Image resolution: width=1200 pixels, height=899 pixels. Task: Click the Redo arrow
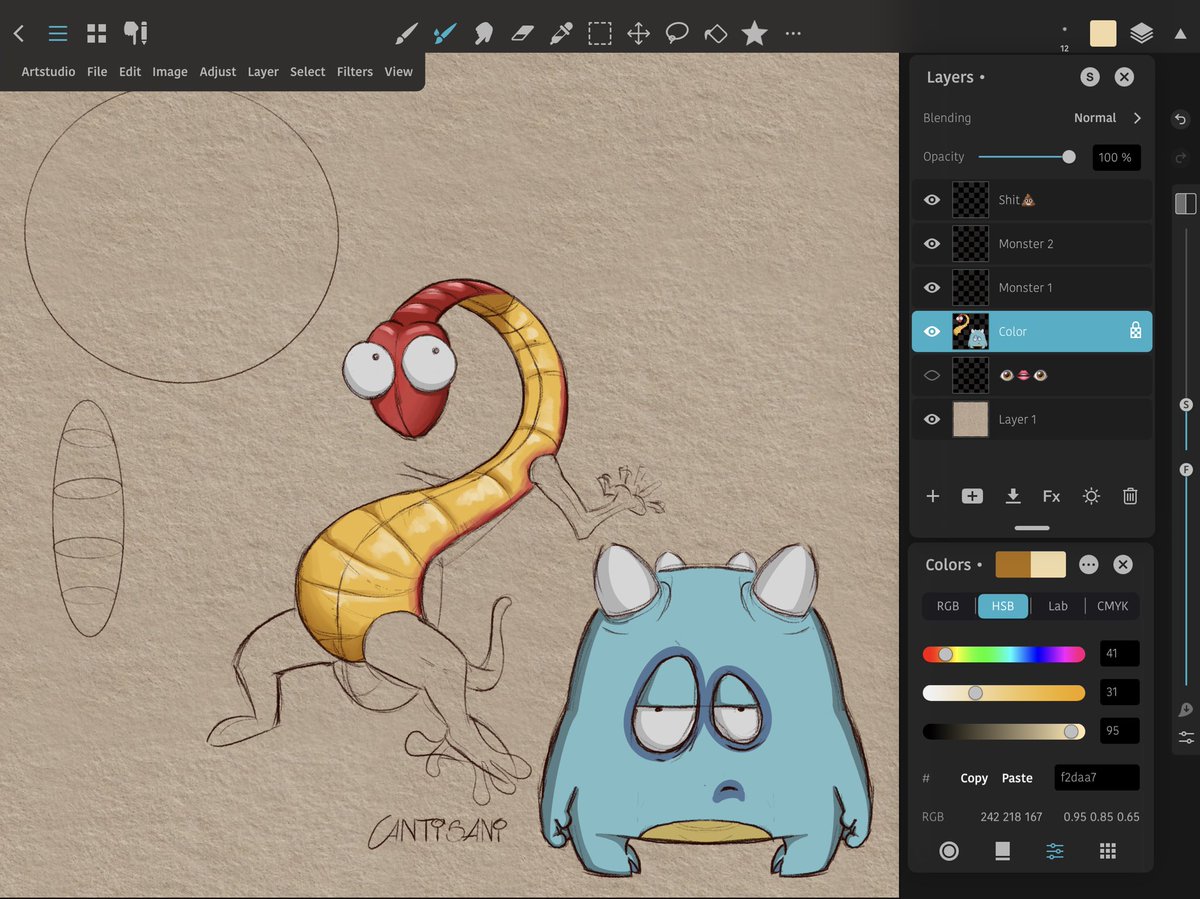coord(1180,158)
